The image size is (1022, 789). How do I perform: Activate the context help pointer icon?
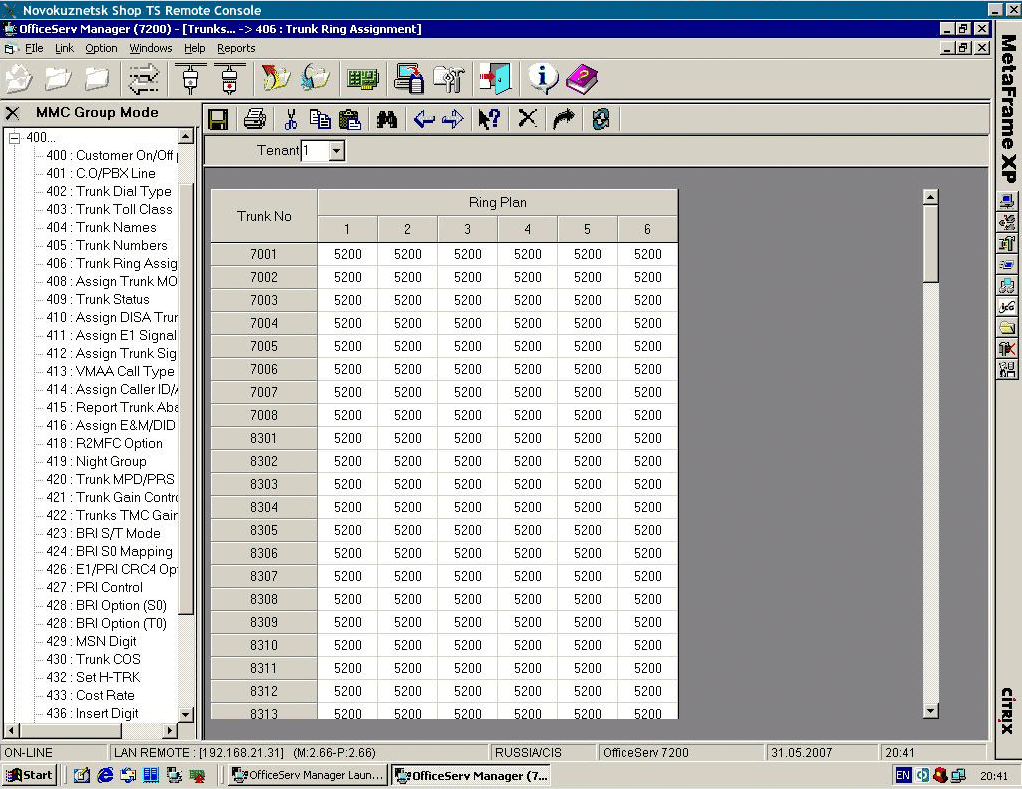click(489, 119)
